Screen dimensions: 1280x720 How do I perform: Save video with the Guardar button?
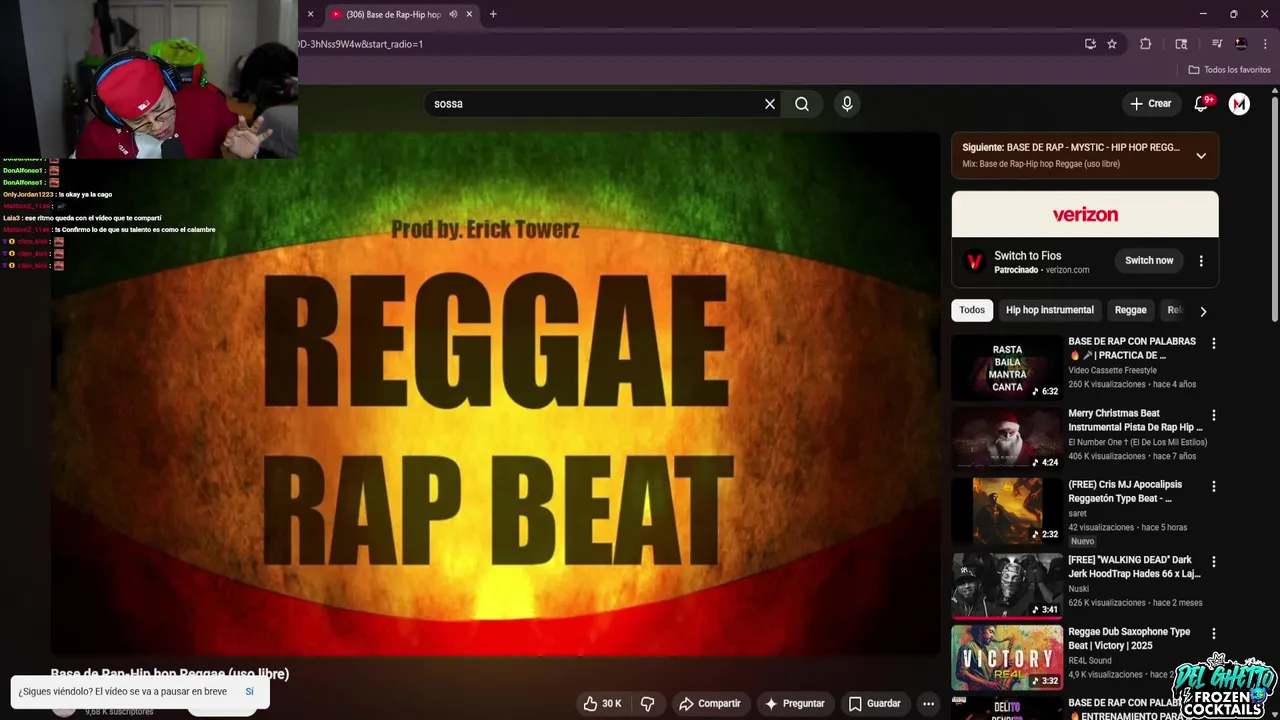click(875, 704)
